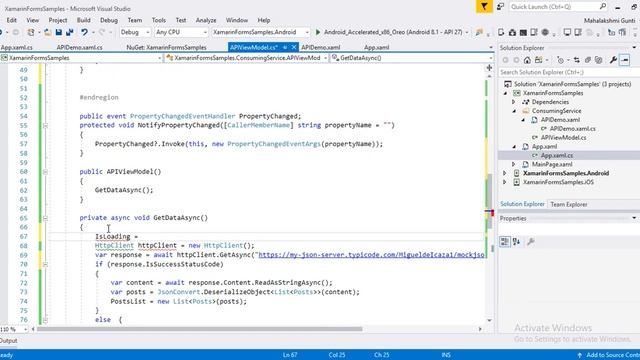Select APIViewModel.cs in Solution Explorer
The image size is (640, 360).
[x=563, y=138]
